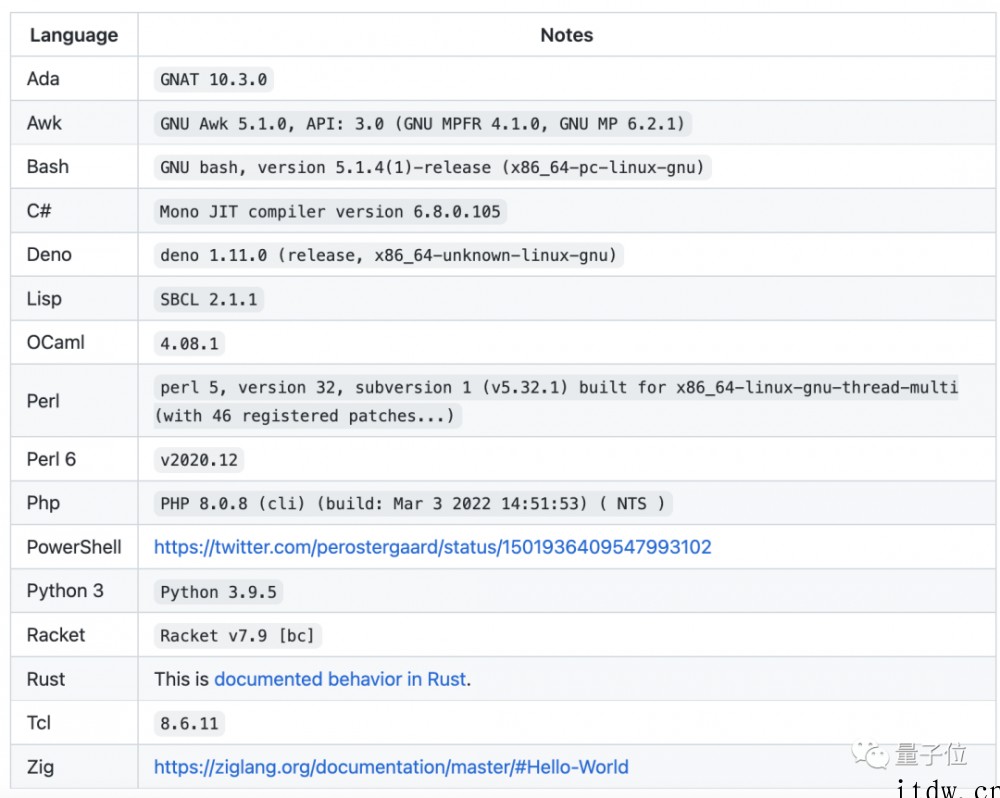Click the 'SBCL 2.1.1' note
1000x798 pixels.
coord(209,299)
